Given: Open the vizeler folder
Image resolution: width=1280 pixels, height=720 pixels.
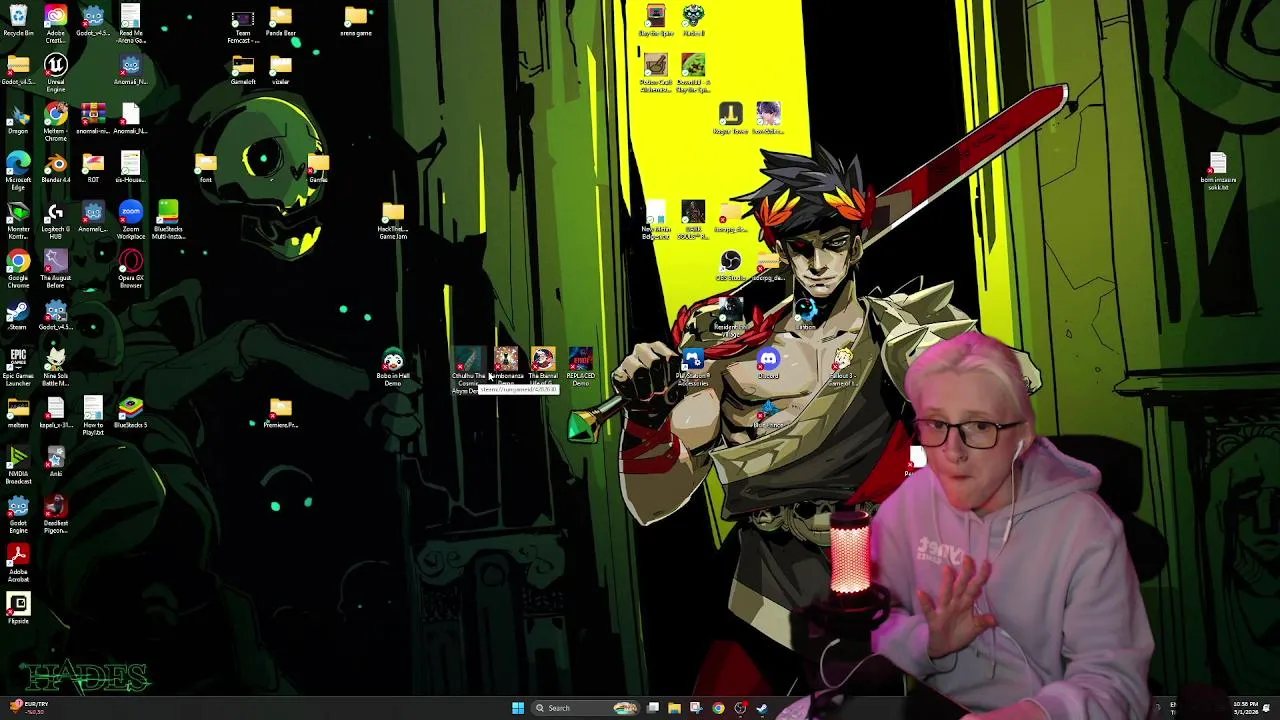Looking at the screenshot, I should pos(281,70).
